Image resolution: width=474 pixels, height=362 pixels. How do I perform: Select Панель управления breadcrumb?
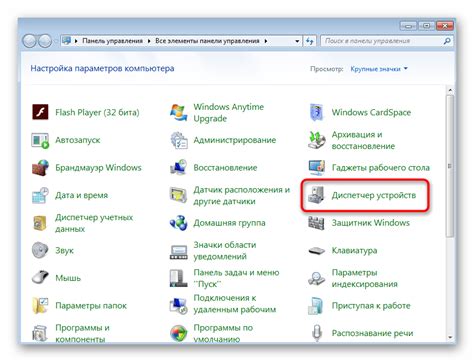[112, 41]
